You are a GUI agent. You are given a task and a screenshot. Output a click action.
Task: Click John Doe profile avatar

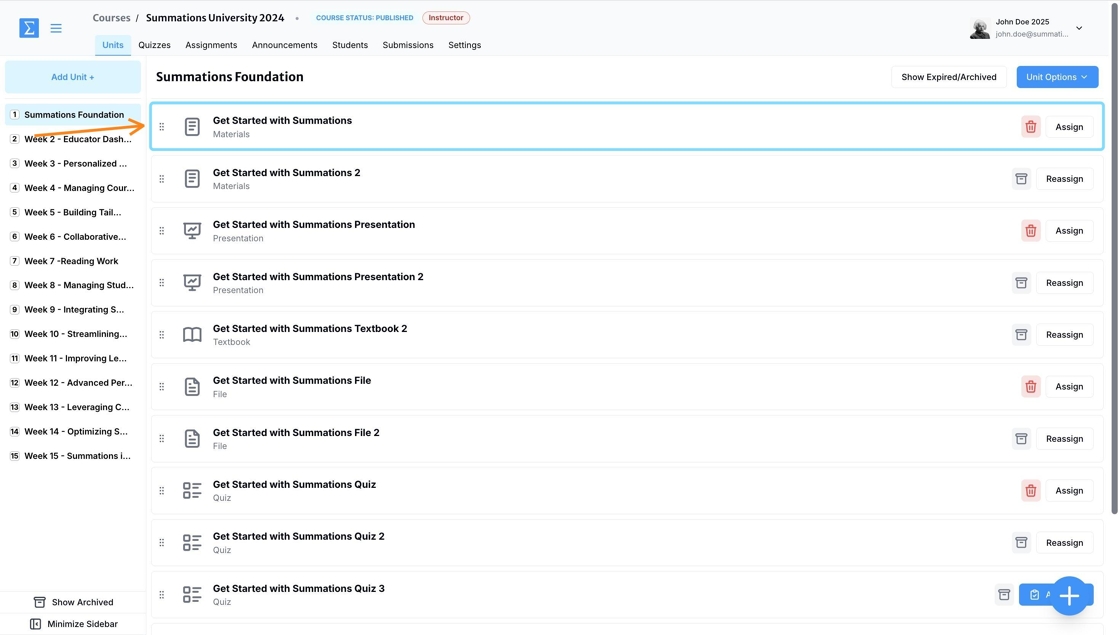[x=979, y=29]
